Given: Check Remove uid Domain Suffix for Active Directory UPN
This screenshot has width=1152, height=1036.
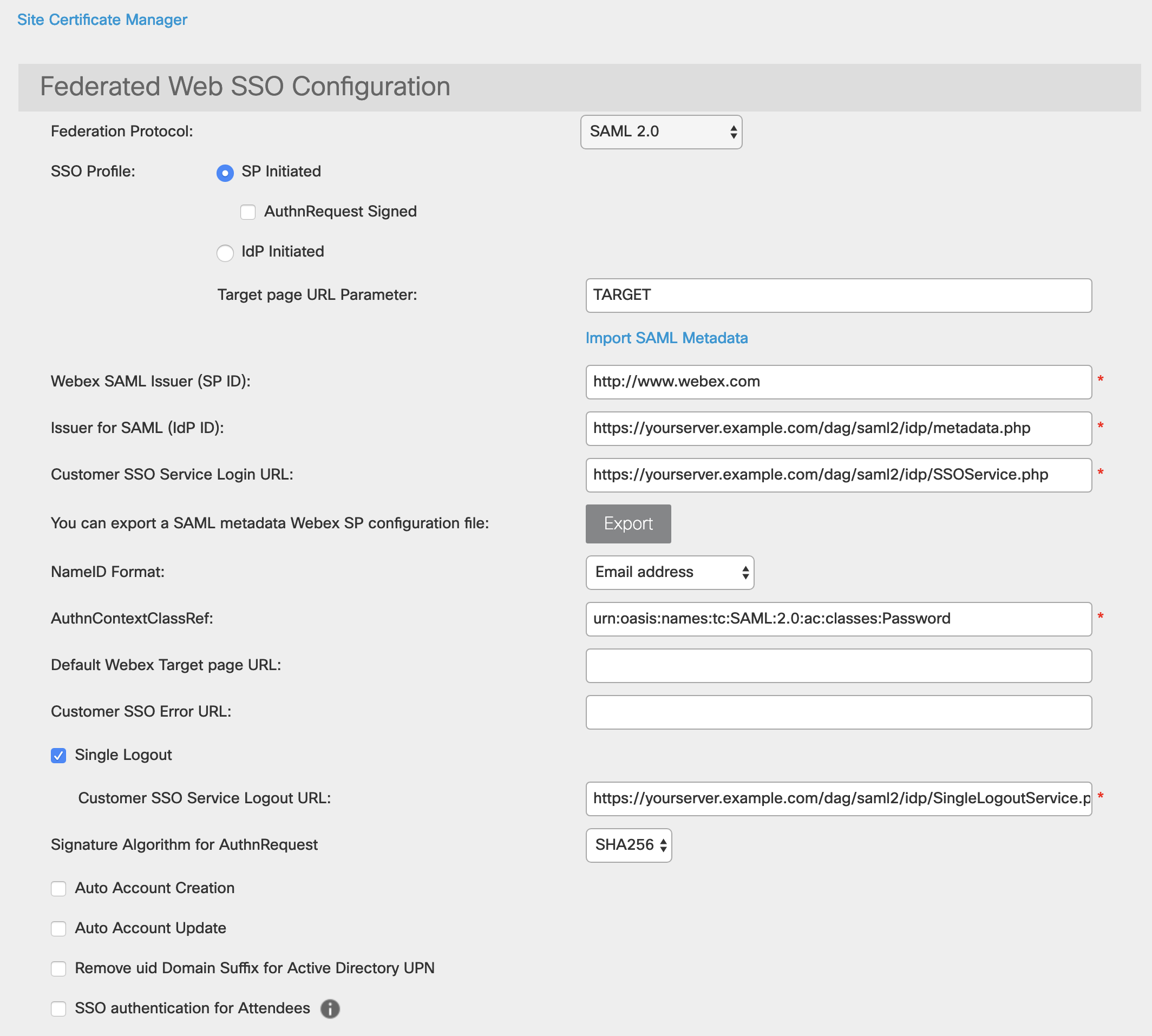Looking at the screenshot, I should coord(58,968).
